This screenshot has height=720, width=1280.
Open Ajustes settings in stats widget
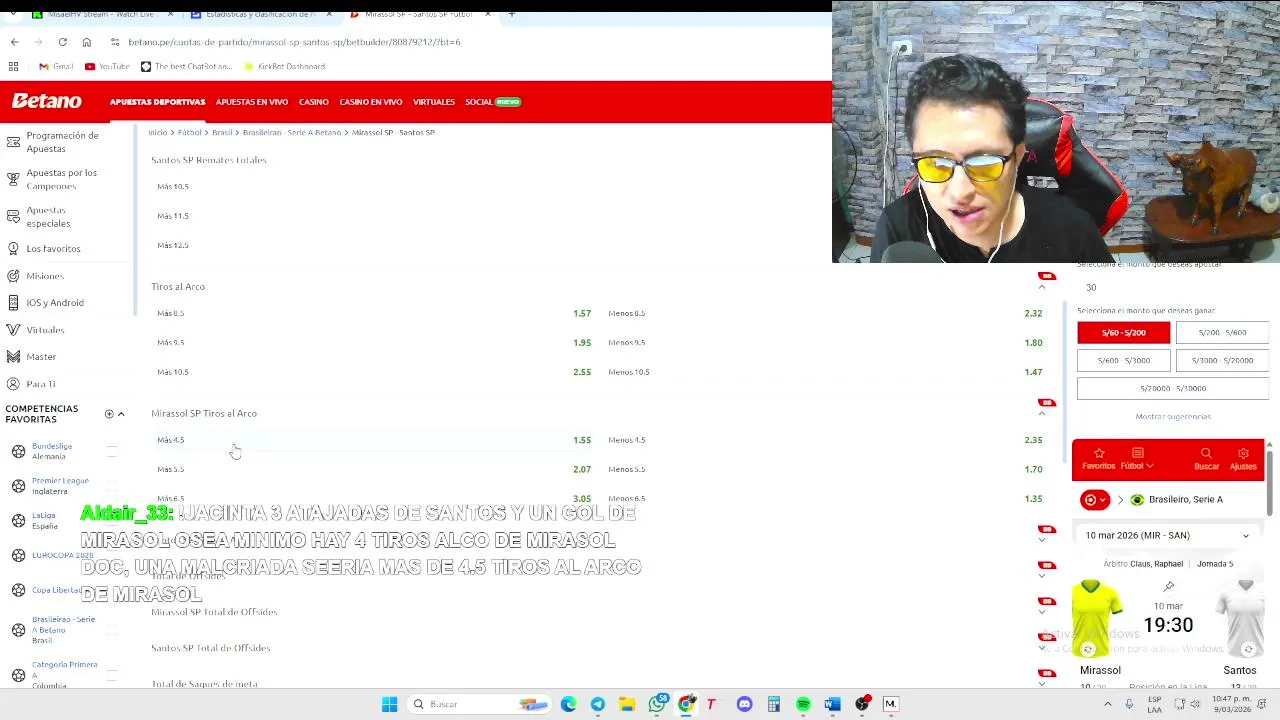pos(1243,459)
